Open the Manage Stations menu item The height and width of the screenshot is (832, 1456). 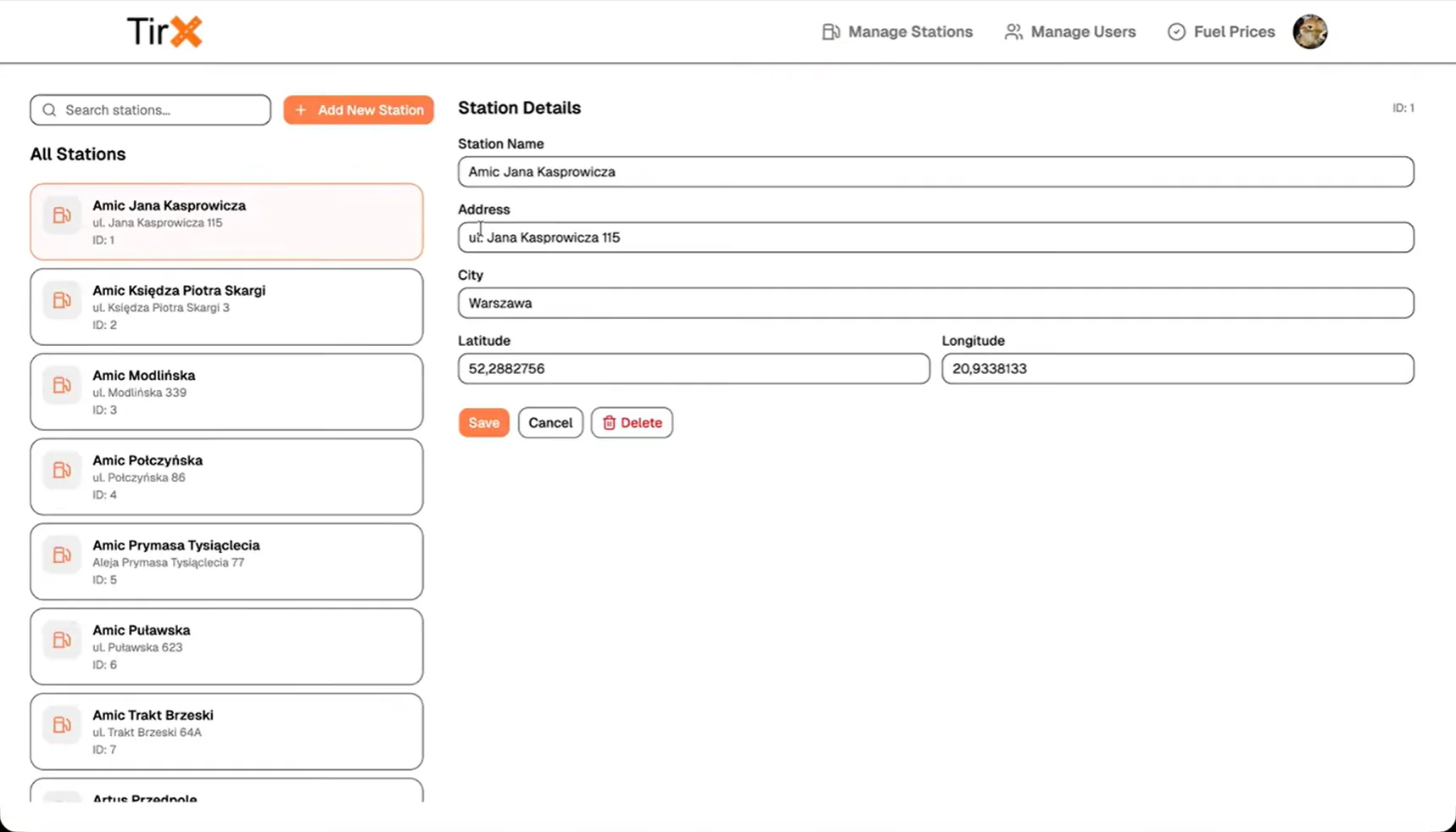(897, 32)
